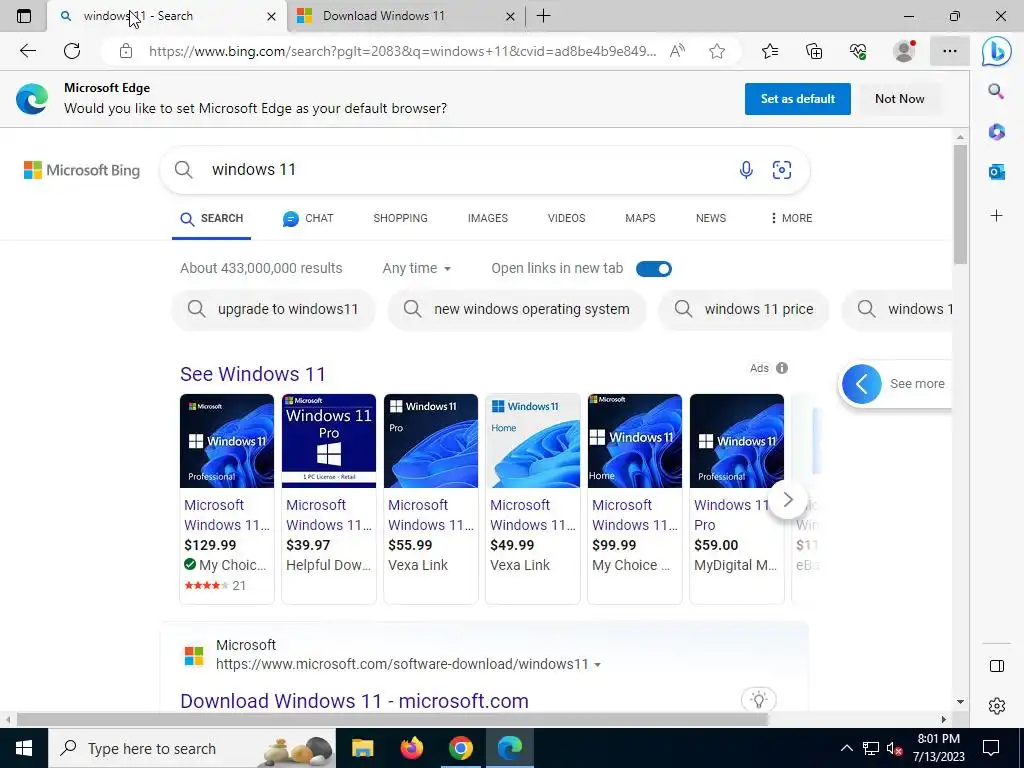Image resolution: width=1024 pixels, height=768 pixels.
Task: Open Collections icon in toolbar
Action: (814, 51)
